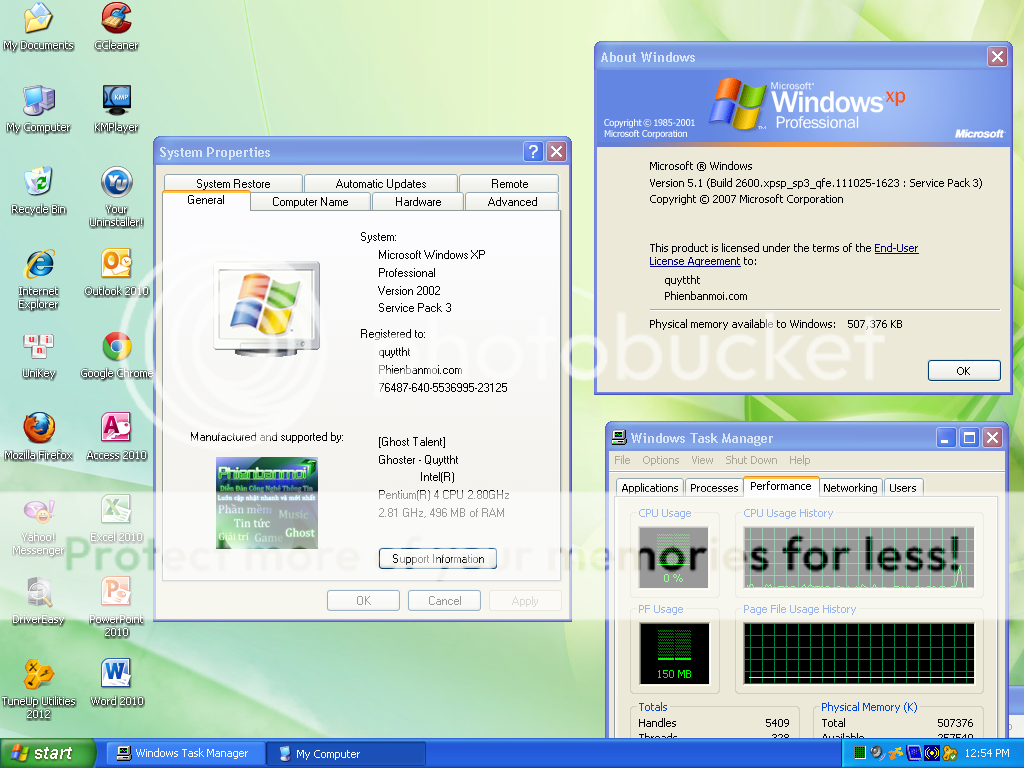
Task: Select the Computer Name tab
Action: (310, 202)
